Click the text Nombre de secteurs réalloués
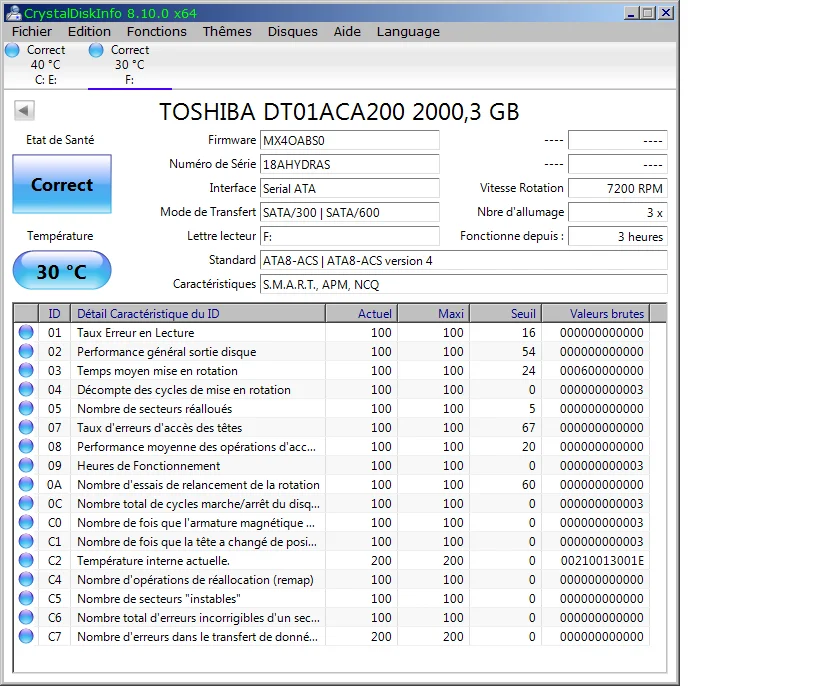The width and height of the screenshot is (819, 686). click(155, 409)
